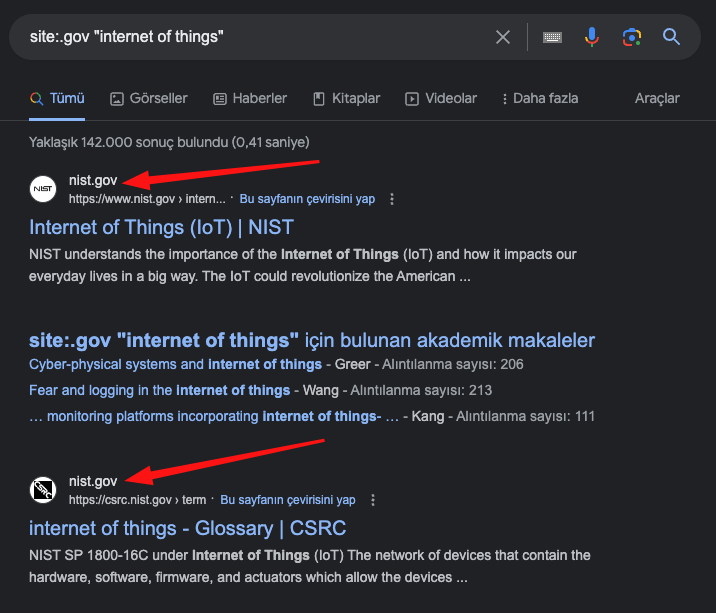Open Fear and logging in the internet article
Screen dimensions: 716x613
click(159, 391)
